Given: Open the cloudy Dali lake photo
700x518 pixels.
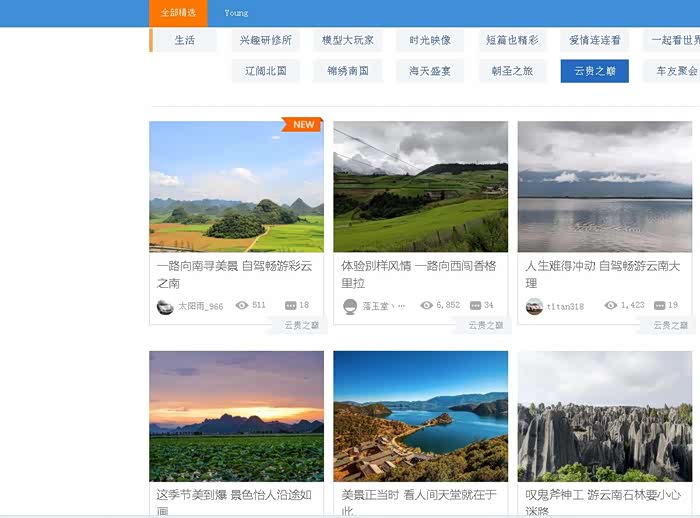Looking at the screenshot, I should point(605,187).
